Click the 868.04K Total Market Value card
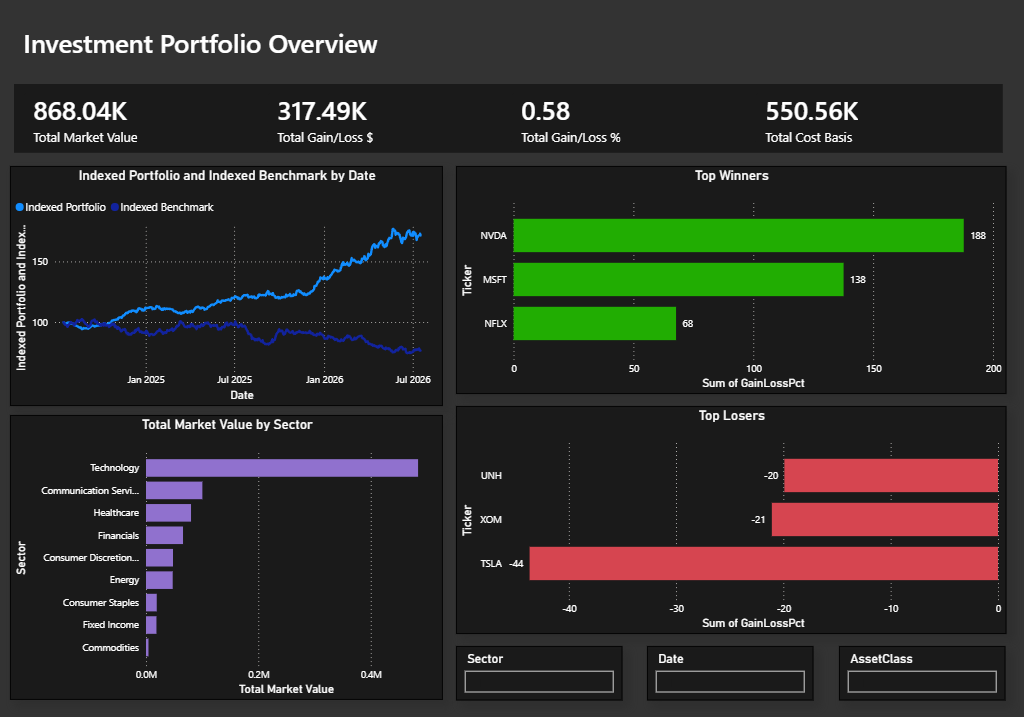Viewport: 1024px width, 717px height. point(86,121)
